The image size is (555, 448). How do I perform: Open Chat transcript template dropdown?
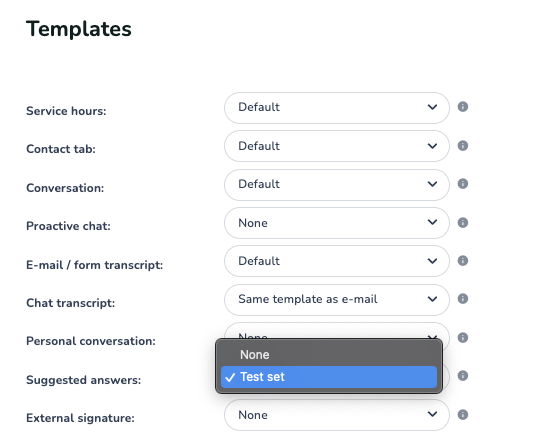337,300
